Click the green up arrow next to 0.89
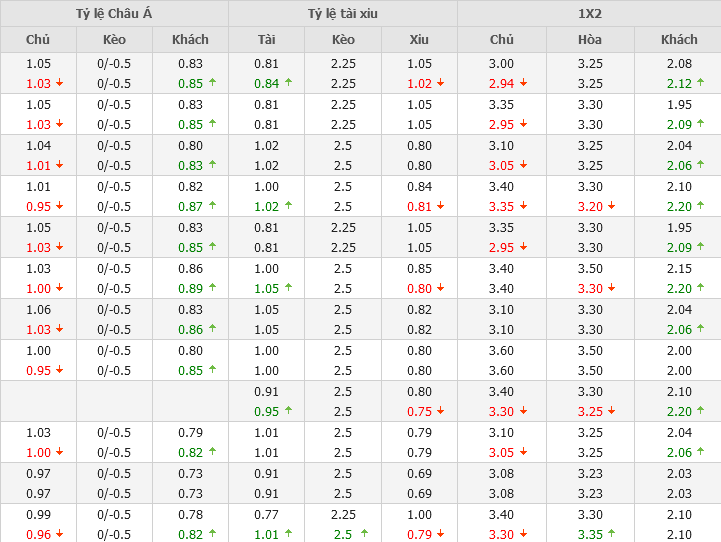Viewport: 721px width, 542px height. [x=211, y=289]
